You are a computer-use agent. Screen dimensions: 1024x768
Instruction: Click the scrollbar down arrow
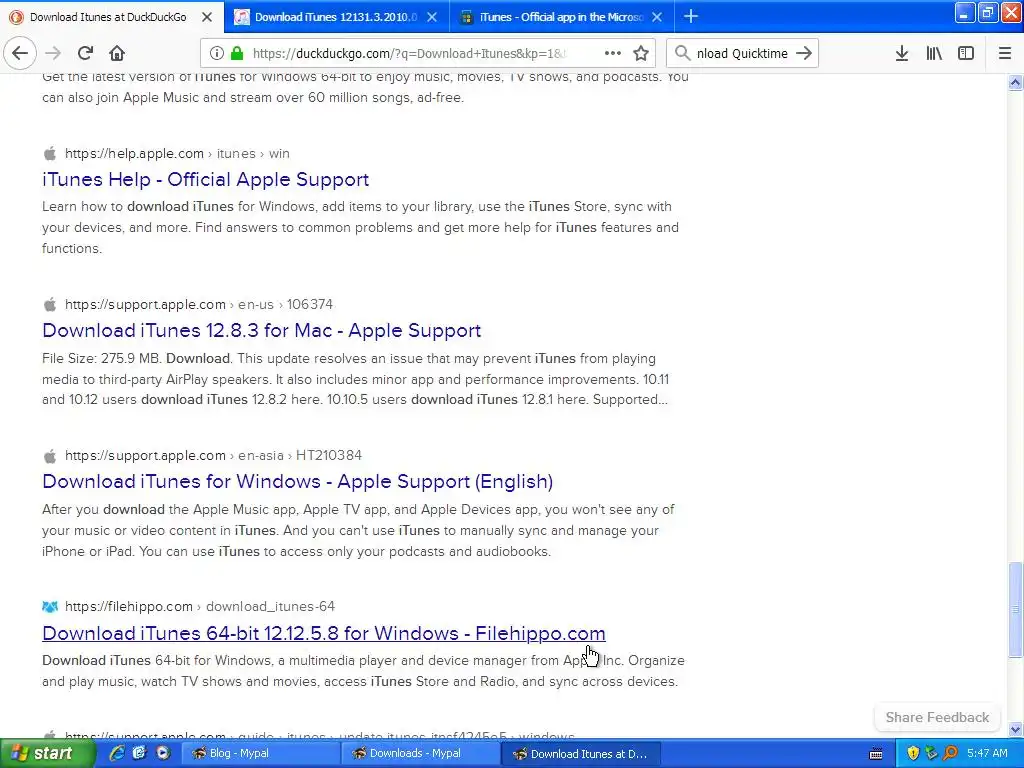[1015, 729]
